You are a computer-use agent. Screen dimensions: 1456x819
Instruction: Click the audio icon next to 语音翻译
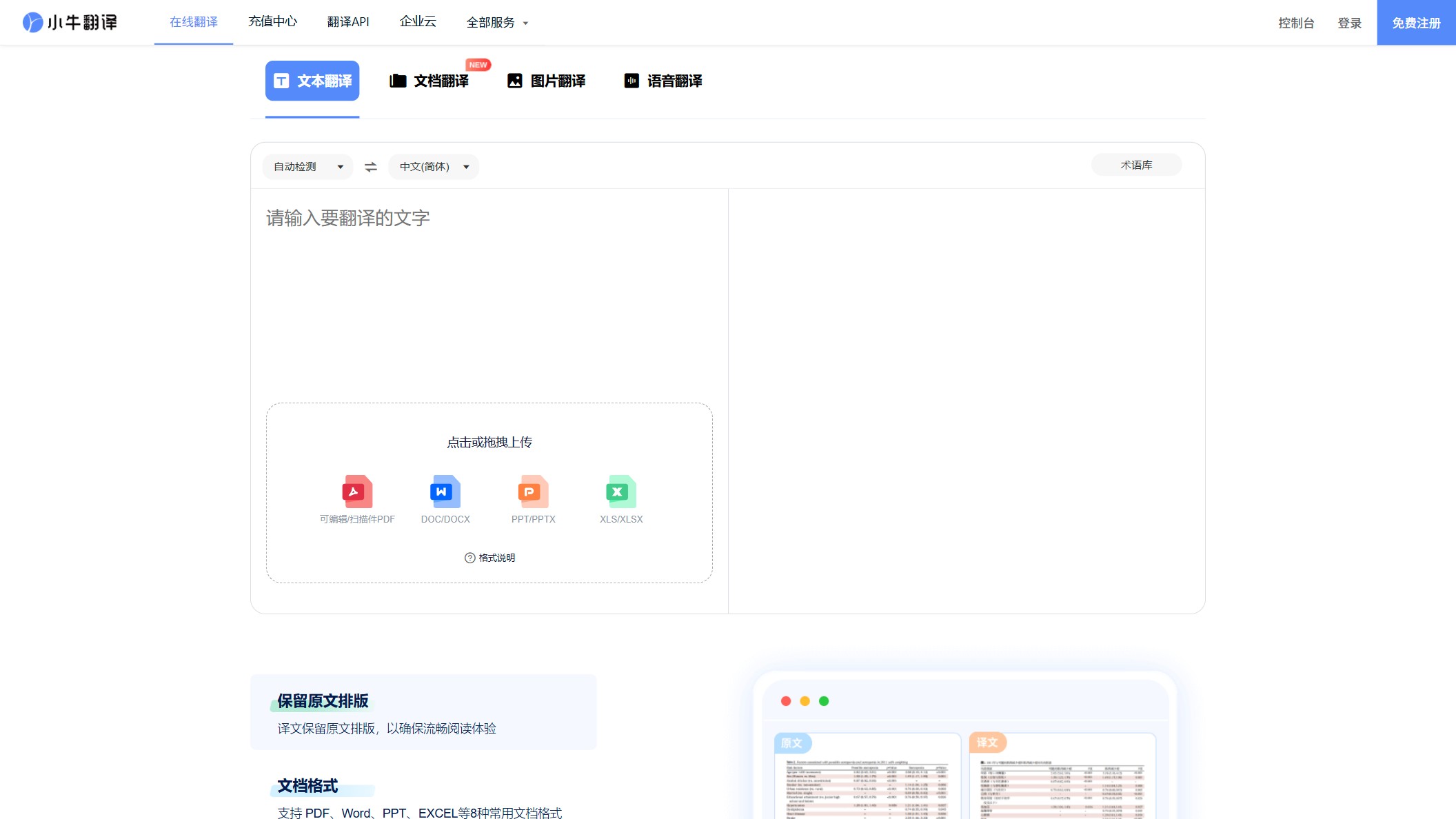[631, 81]
